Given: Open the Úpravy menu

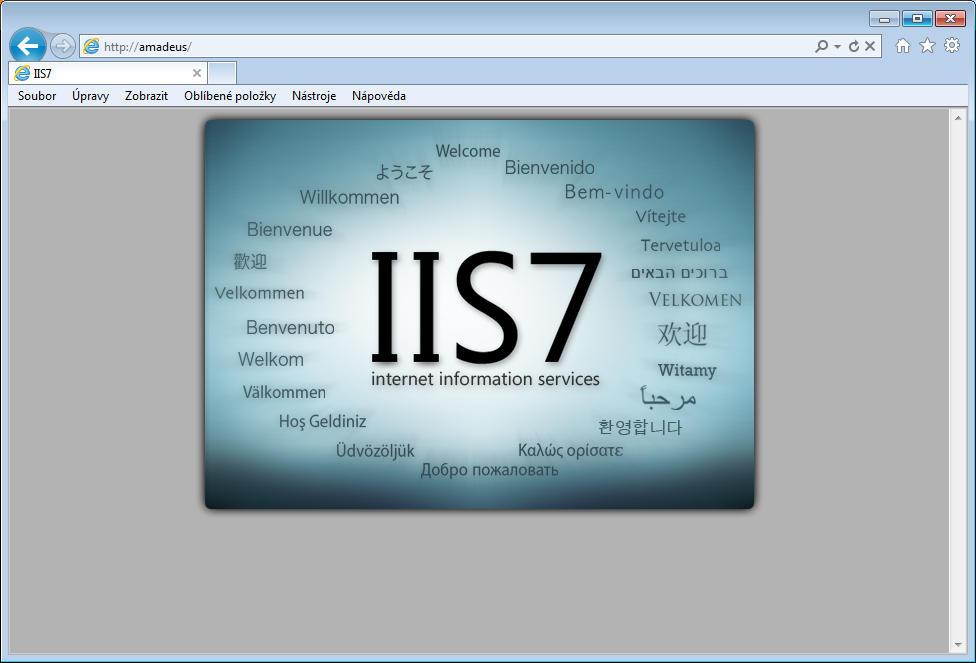Looking at the screenshot, I should 90,96.
